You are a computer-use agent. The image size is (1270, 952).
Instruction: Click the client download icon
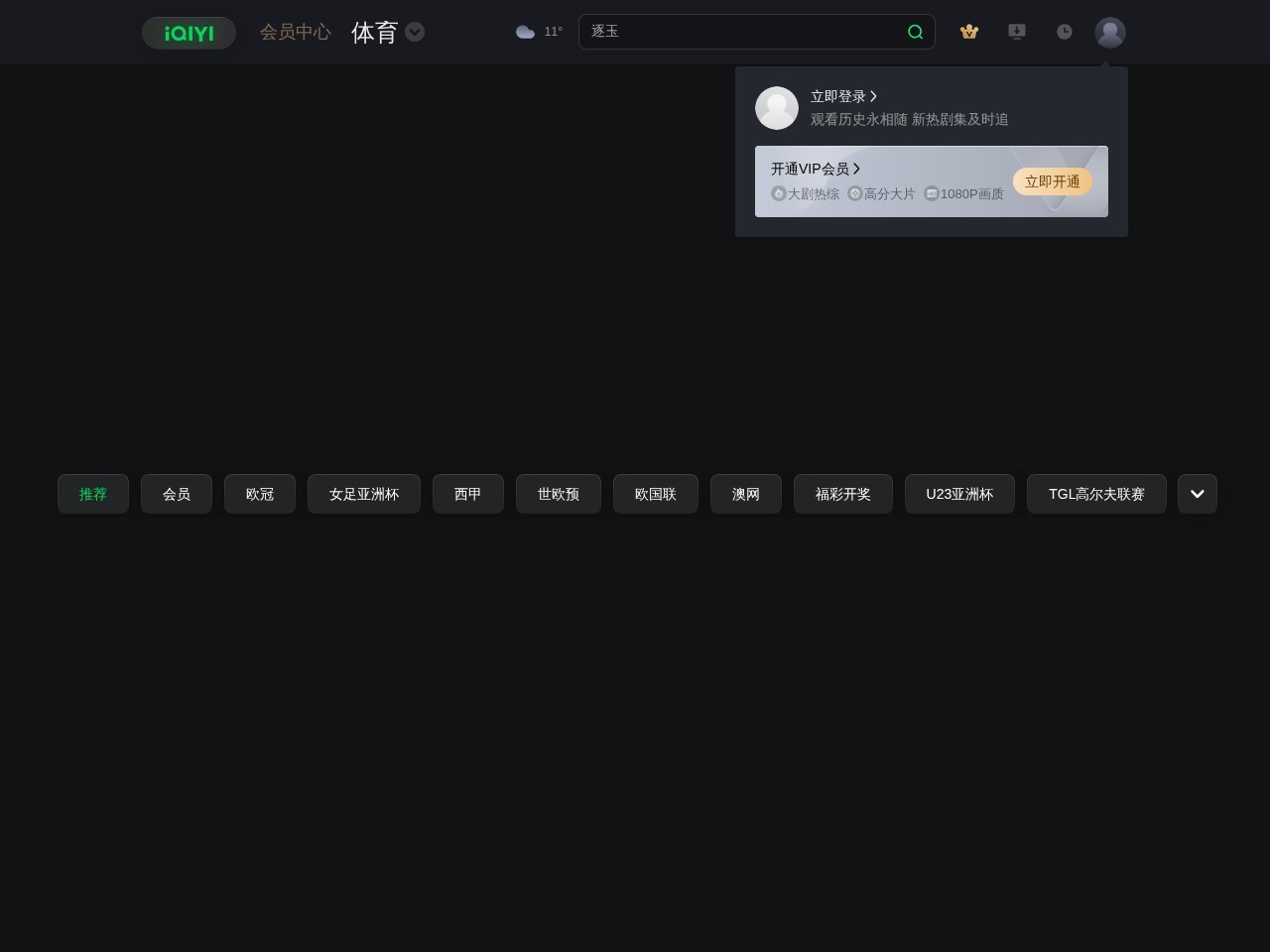pyautogui.click(x=1017, y=32)
